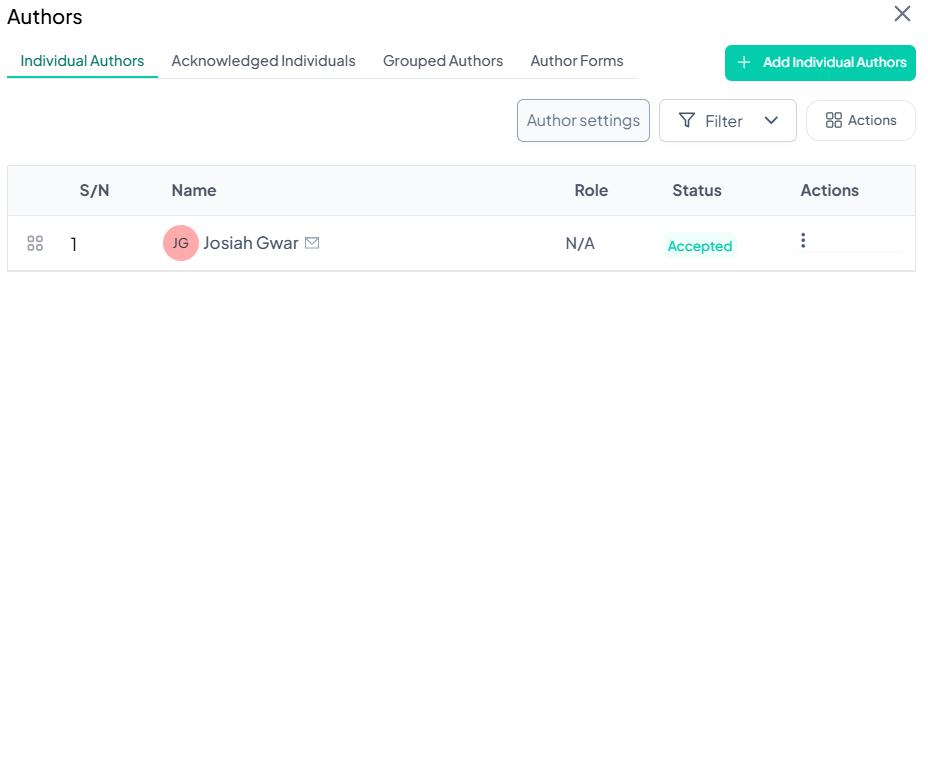Click the Status column header
928x765 pixels.
(x=697, y=190)
